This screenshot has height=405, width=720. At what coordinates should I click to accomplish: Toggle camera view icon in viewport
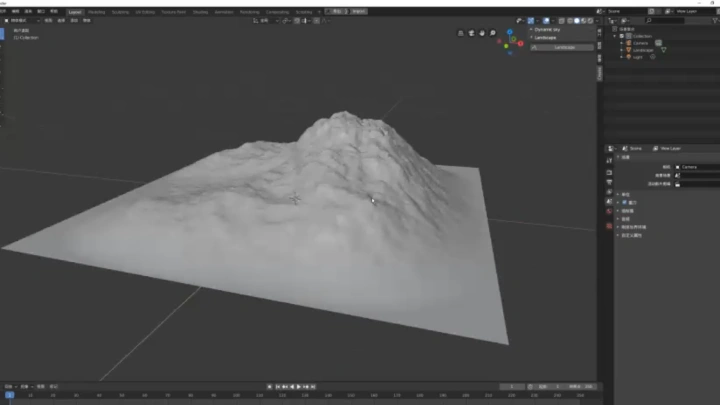pyautogui.click(x=471, y=33)
